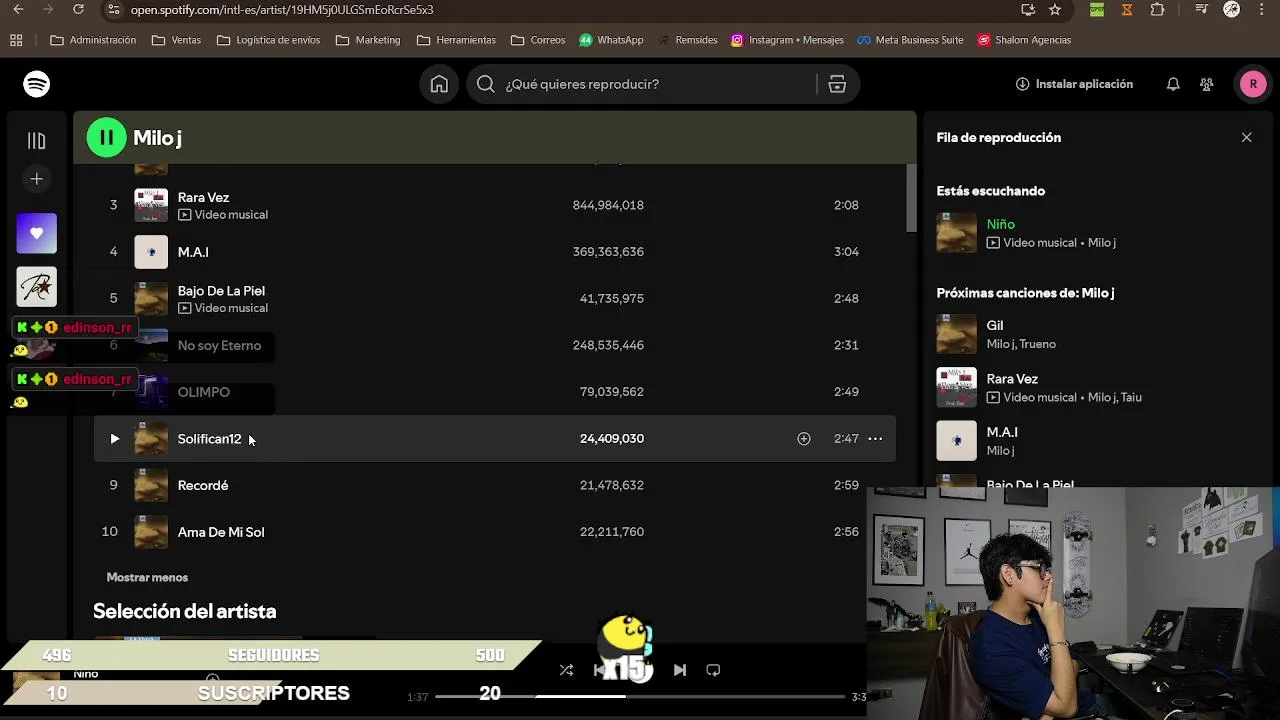Toggle shuffle in the player bar
Image resolution: width=1280 pixels, height=720 pixels.
coord(566,670)
